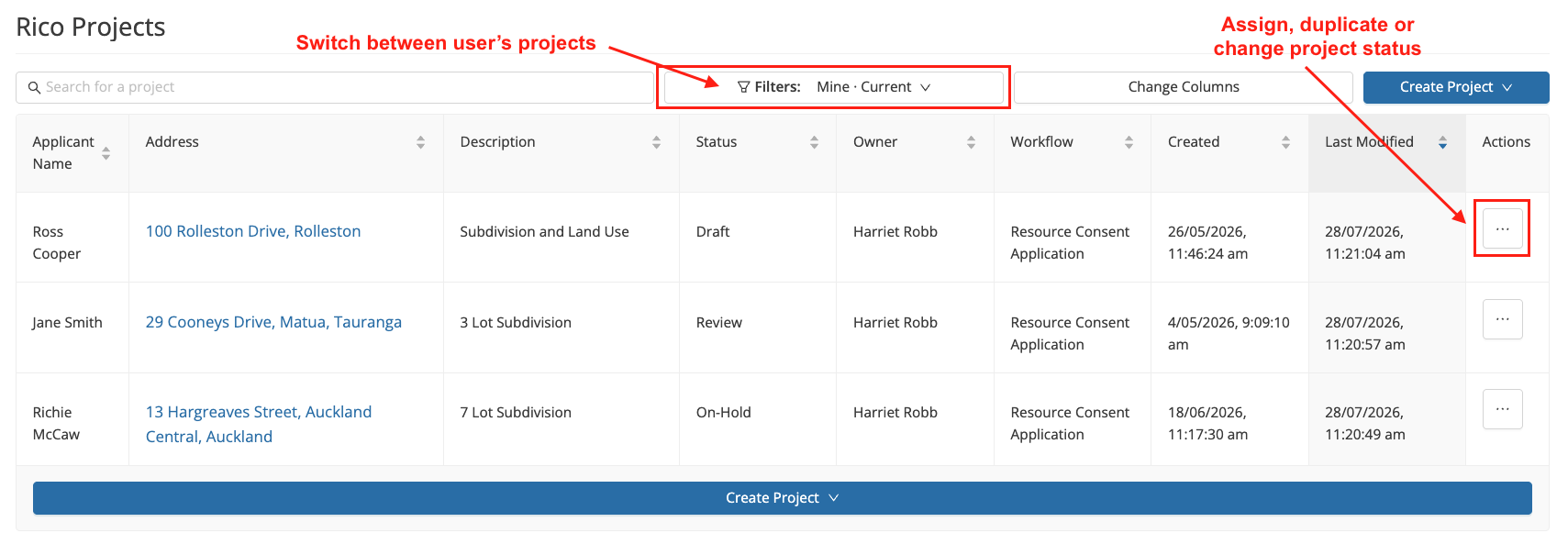Click the Review status cell

tap(719, 323)
